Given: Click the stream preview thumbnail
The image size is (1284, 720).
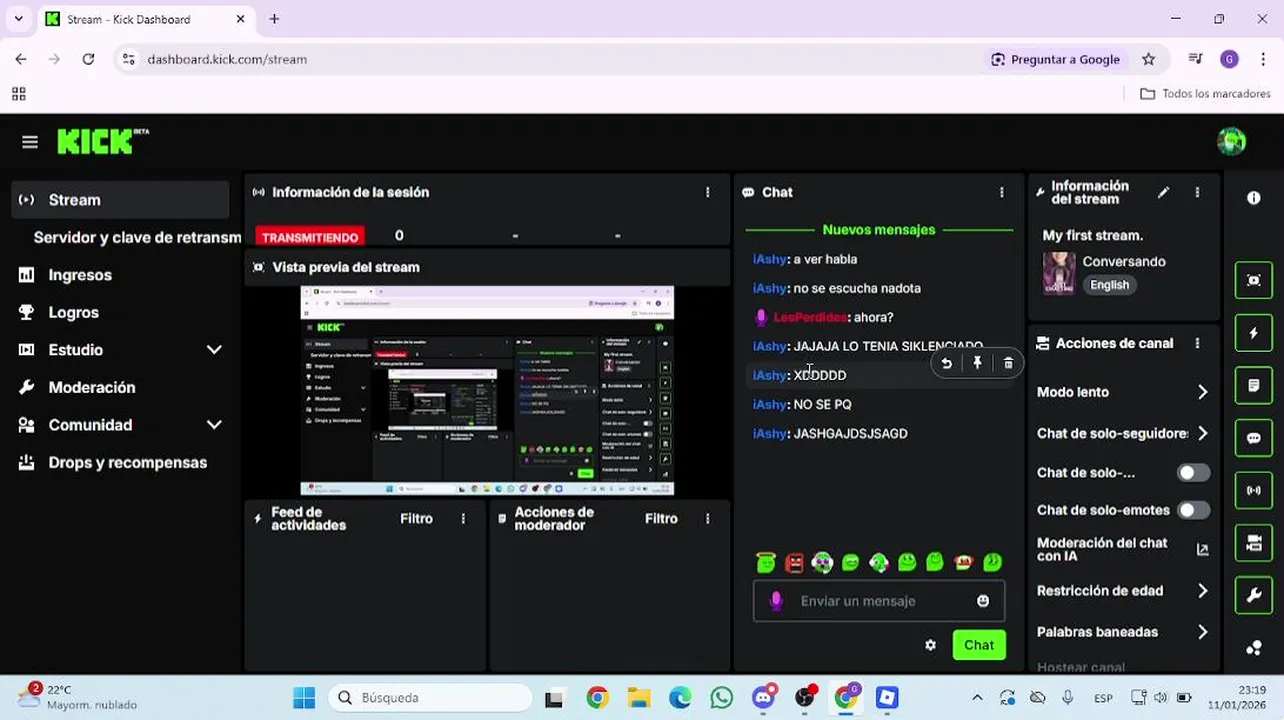Looking at the screenshot, I should coord(487,391).
